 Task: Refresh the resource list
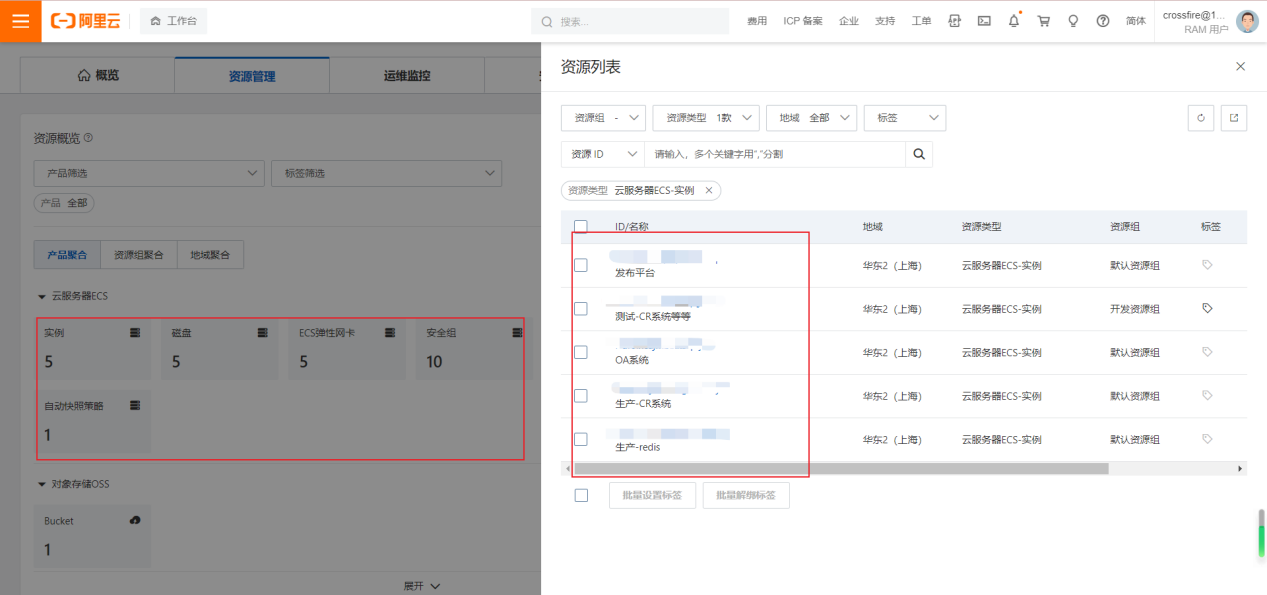pos(1201,118)
